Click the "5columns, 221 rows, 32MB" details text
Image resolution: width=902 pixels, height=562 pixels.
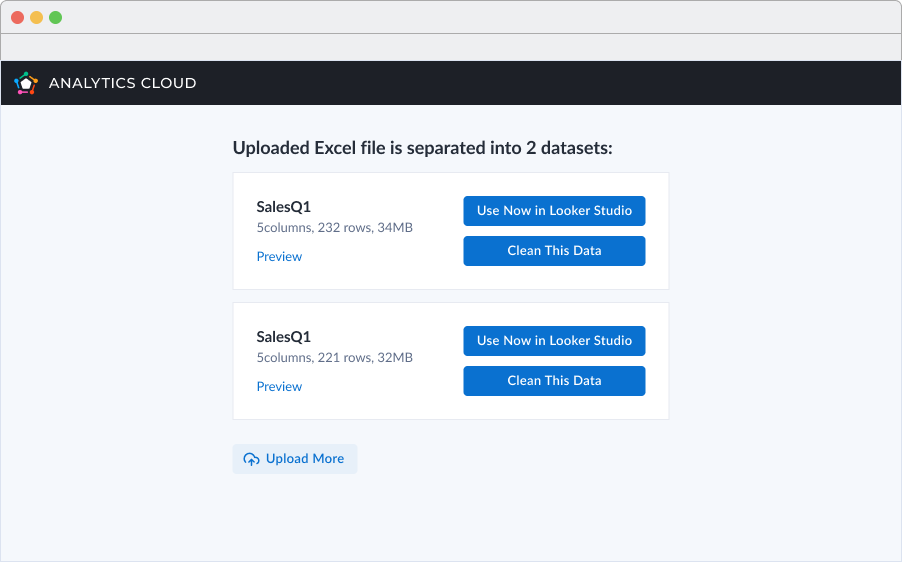click(x=334, y=358)
